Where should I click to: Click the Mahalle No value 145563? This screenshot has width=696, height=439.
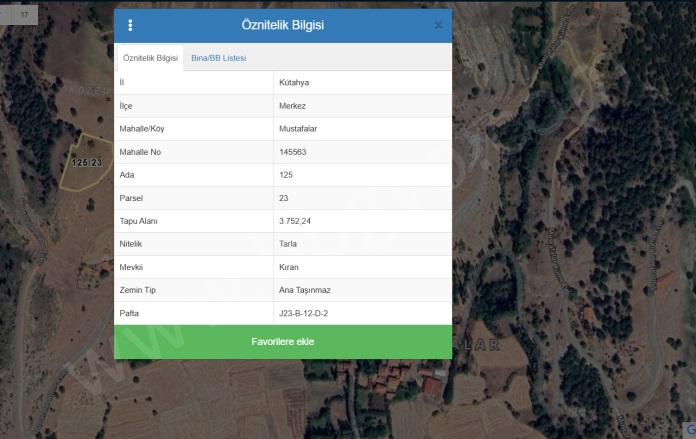(x=293, y=152)
